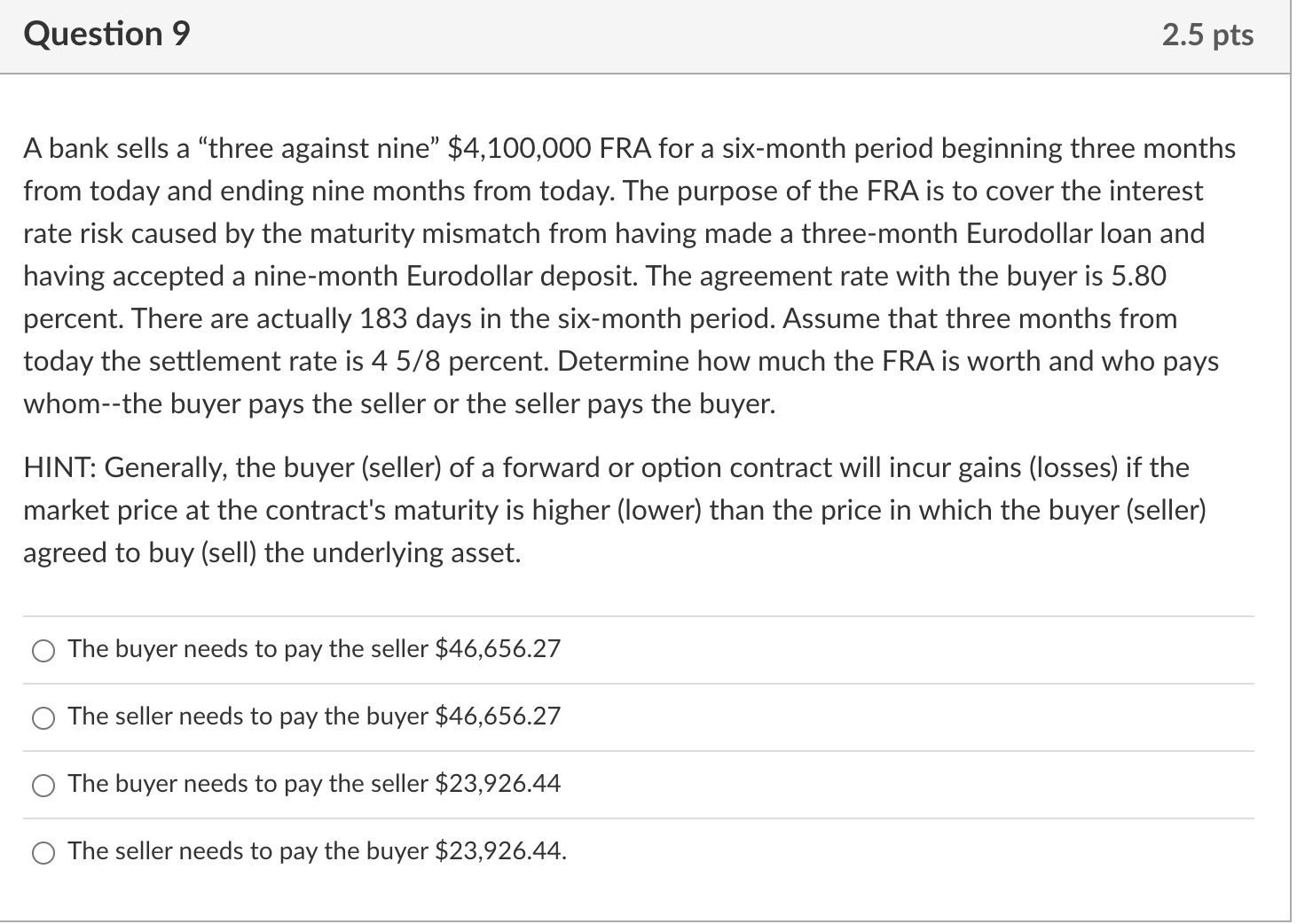Click the 'Question 9' heading
1297x924 pixels.
point(106,35)
